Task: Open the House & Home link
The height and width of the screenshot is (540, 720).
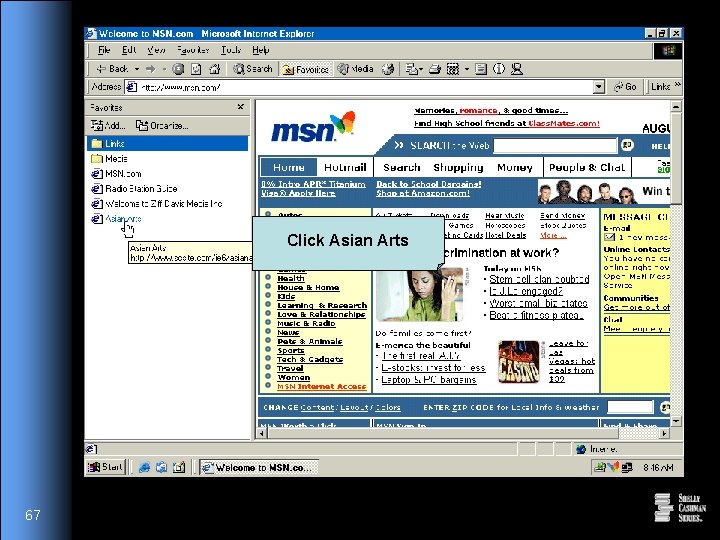Action: [x=308, y=287]
